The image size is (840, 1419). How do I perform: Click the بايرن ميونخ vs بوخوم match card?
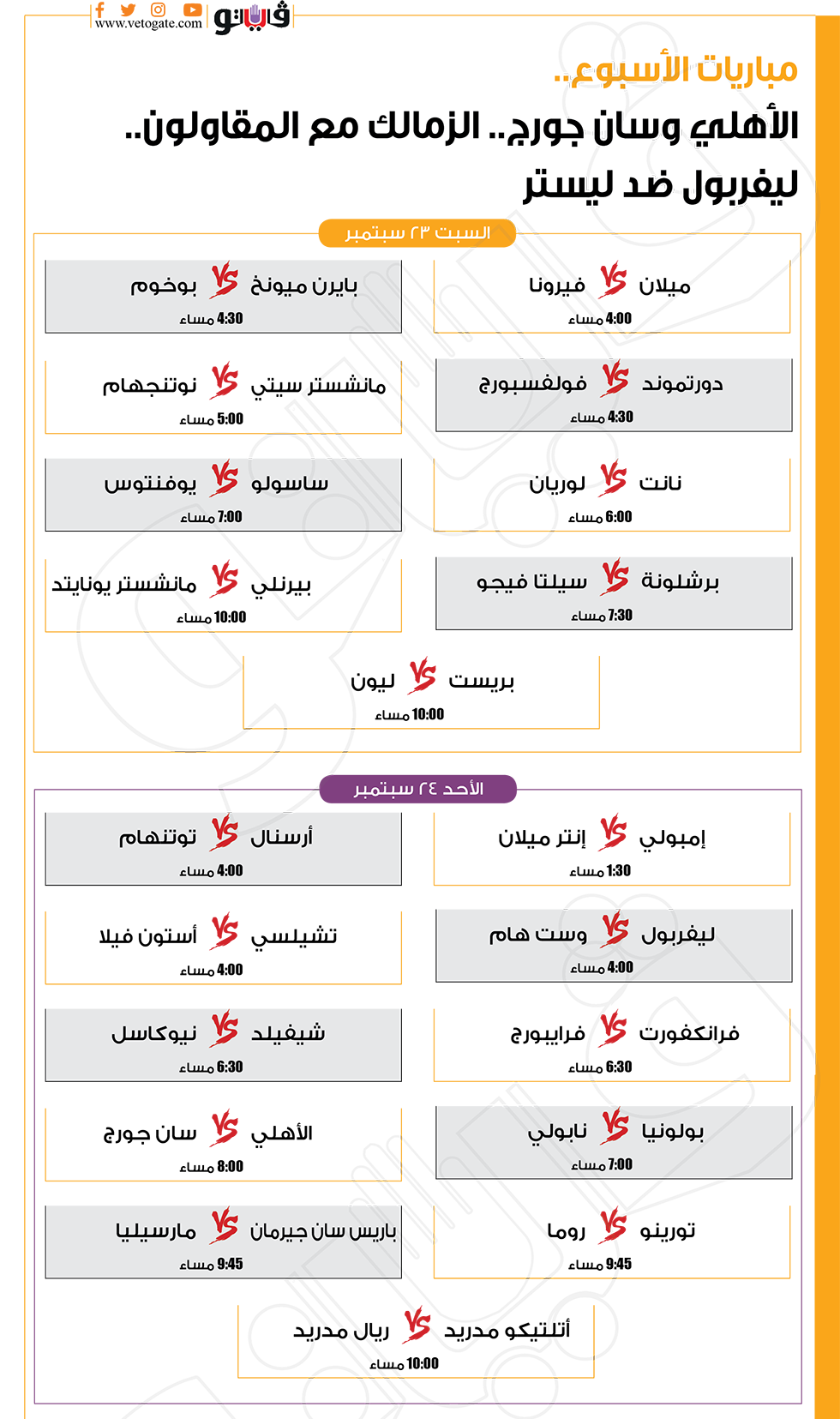223,297
